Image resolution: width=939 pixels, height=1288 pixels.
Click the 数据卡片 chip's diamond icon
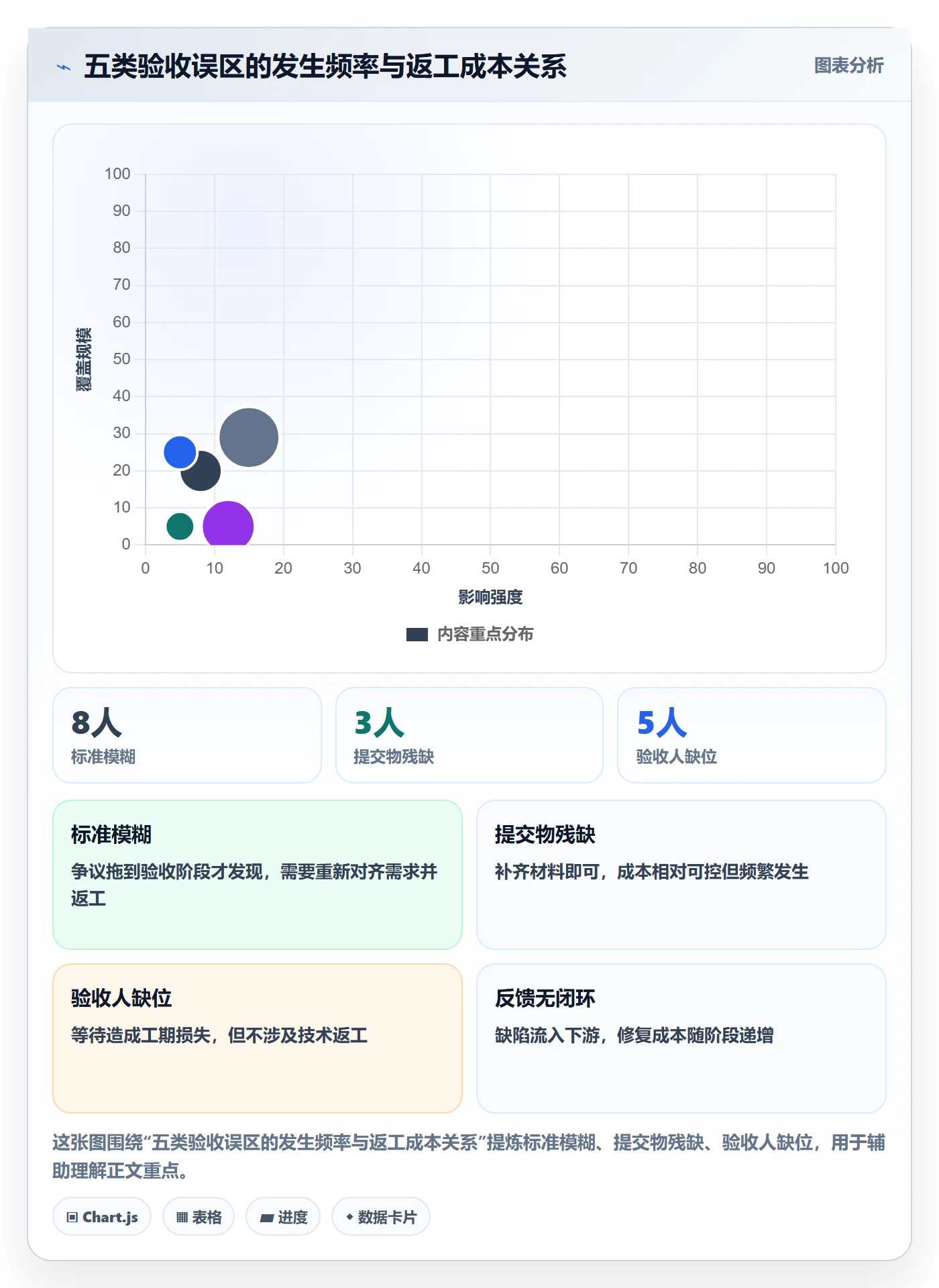click(349, 1217)
